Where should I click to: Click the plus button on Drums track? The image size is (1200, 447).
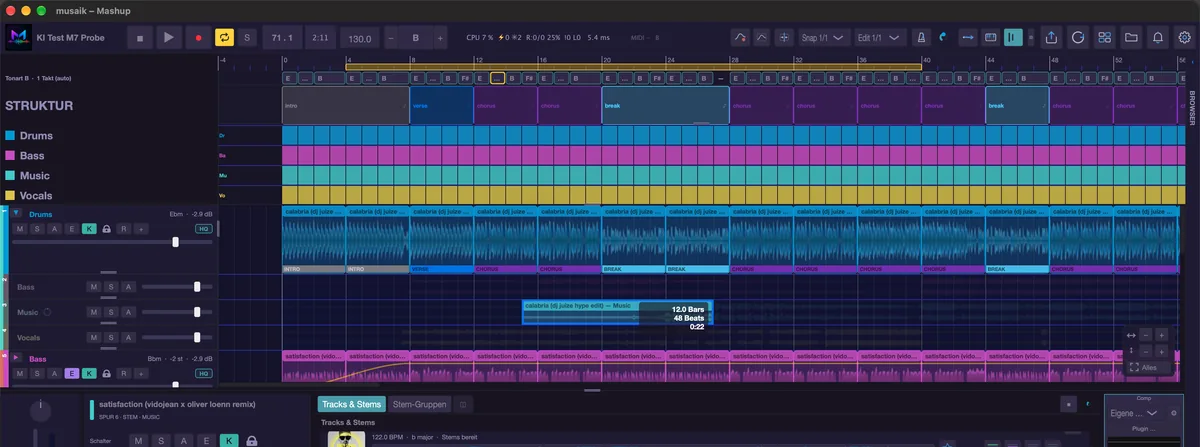(x=141, y=229)
